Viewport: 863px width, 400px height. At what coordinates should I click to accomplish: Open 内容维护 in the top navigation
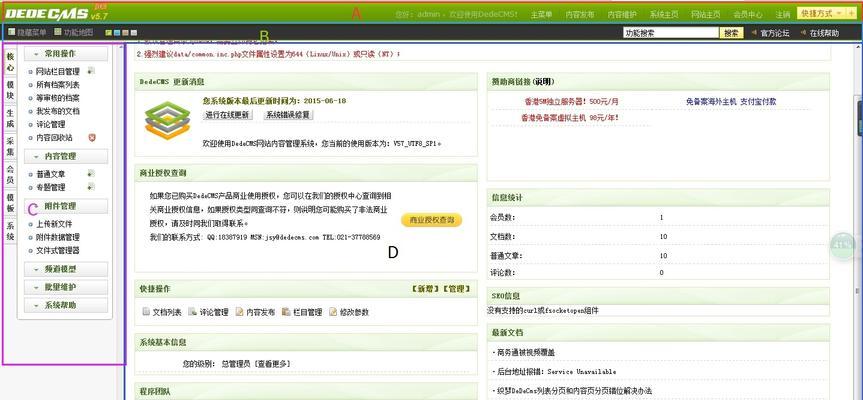coord(622,14)
